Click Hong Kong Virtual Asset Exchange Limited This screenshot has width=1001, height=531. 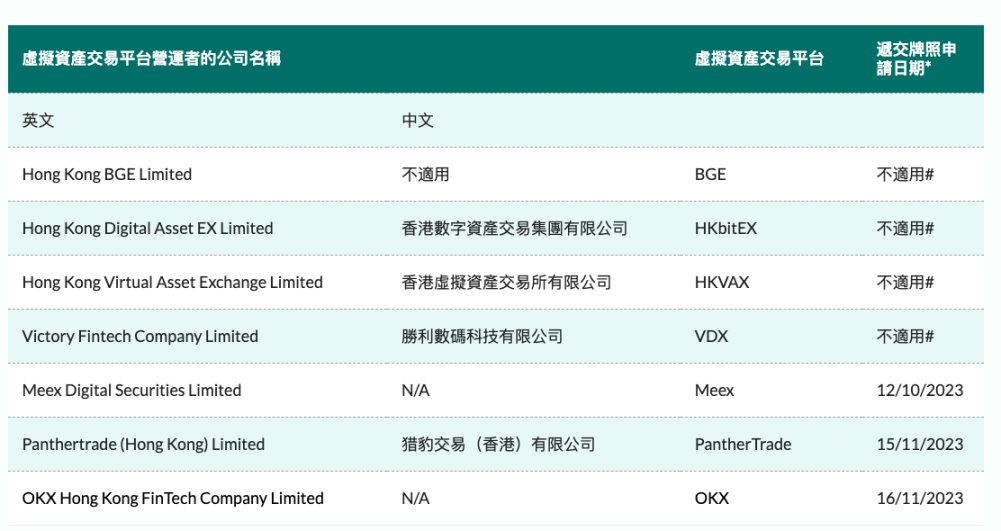(172, 282)
